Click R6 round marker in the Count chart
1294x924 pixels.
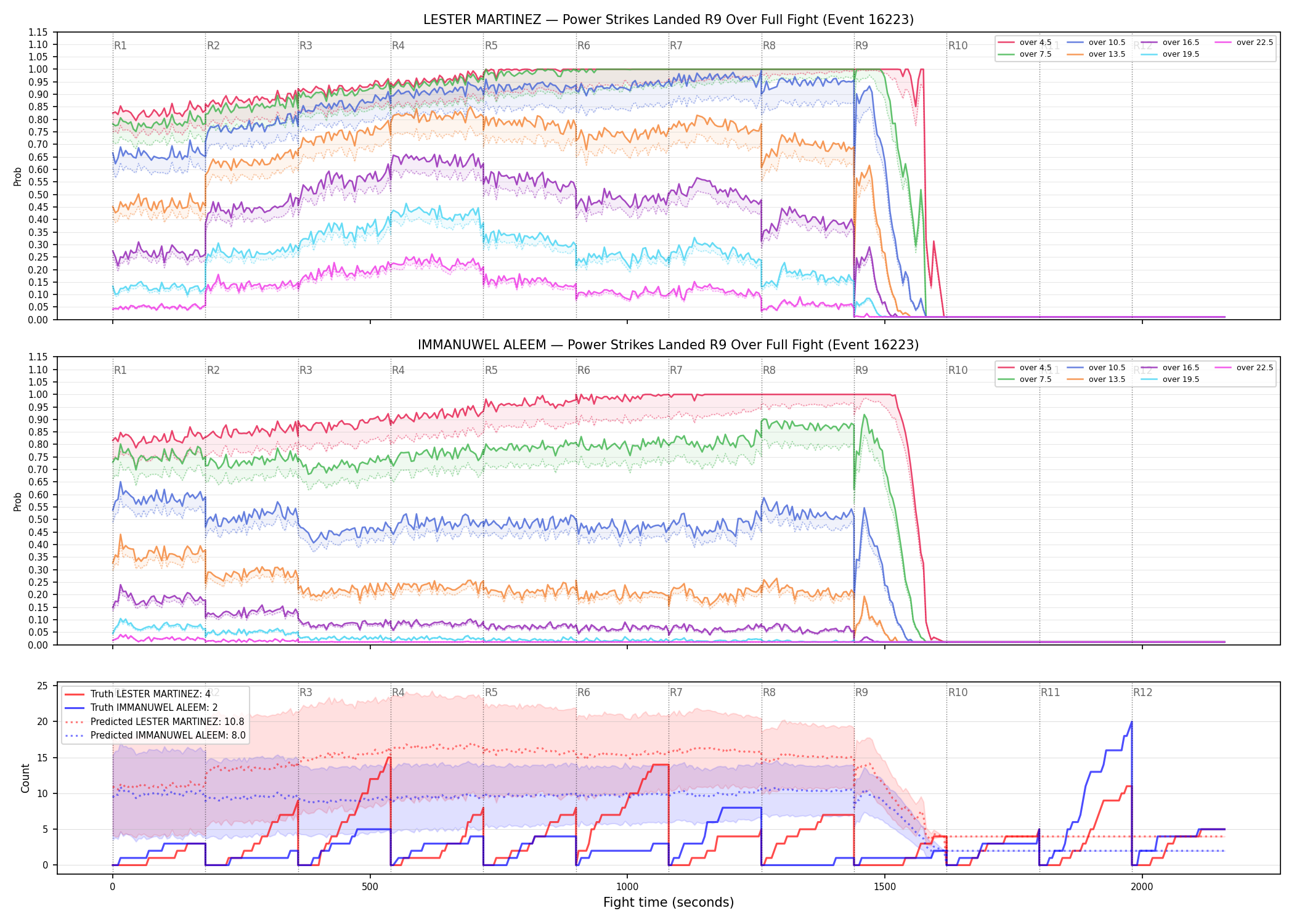pyautogui.click(x=584, y=692)
